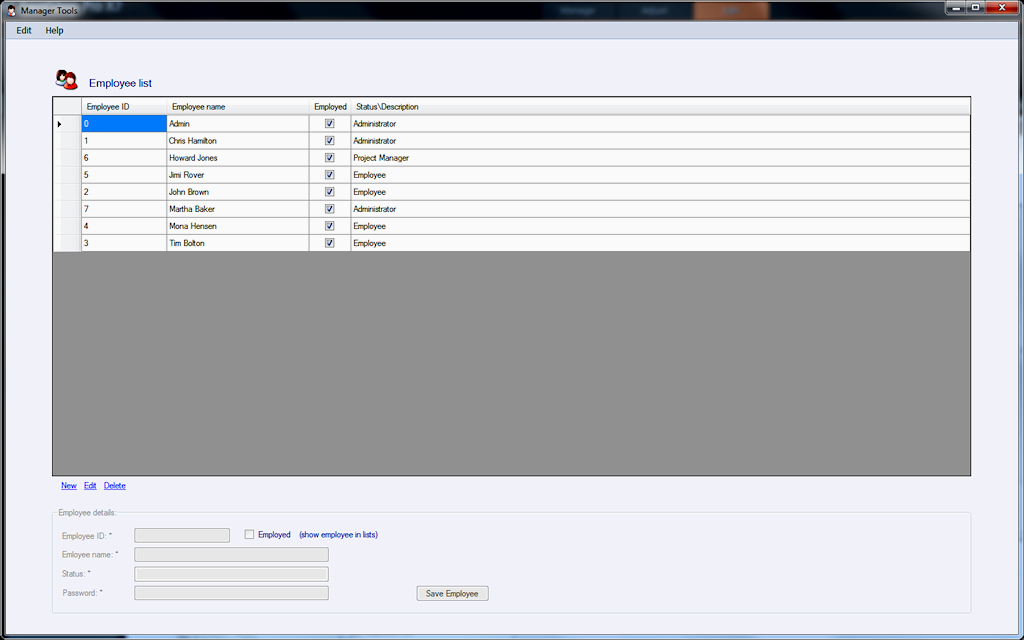Toggle Employed checkbox for Howard Jones
The height and width of the screenshot is (640, 1024).
[x=329, y=158]
